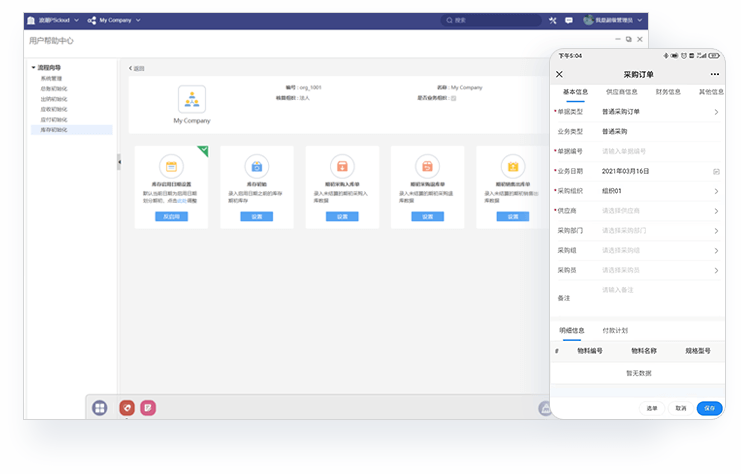Screen dimensions: 741x474
Task: Open the three-dot more menu on 采购订单
Action: [715, 74]
